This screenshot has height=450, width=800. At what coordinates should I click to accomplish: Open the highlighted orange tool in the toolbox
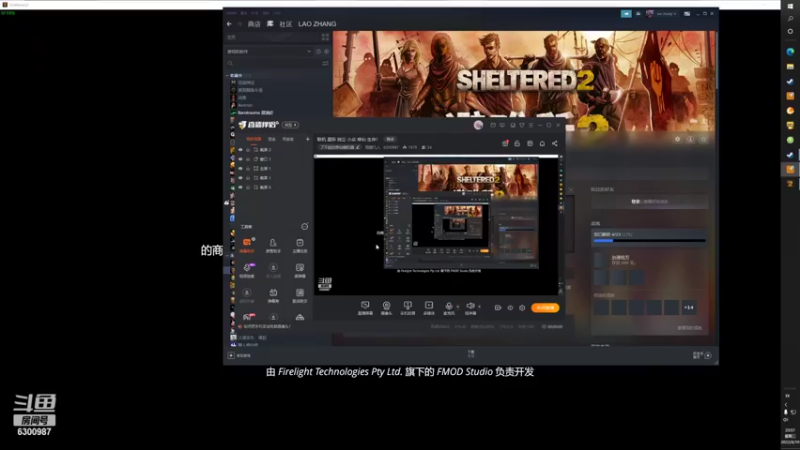[x=247, y=245]
